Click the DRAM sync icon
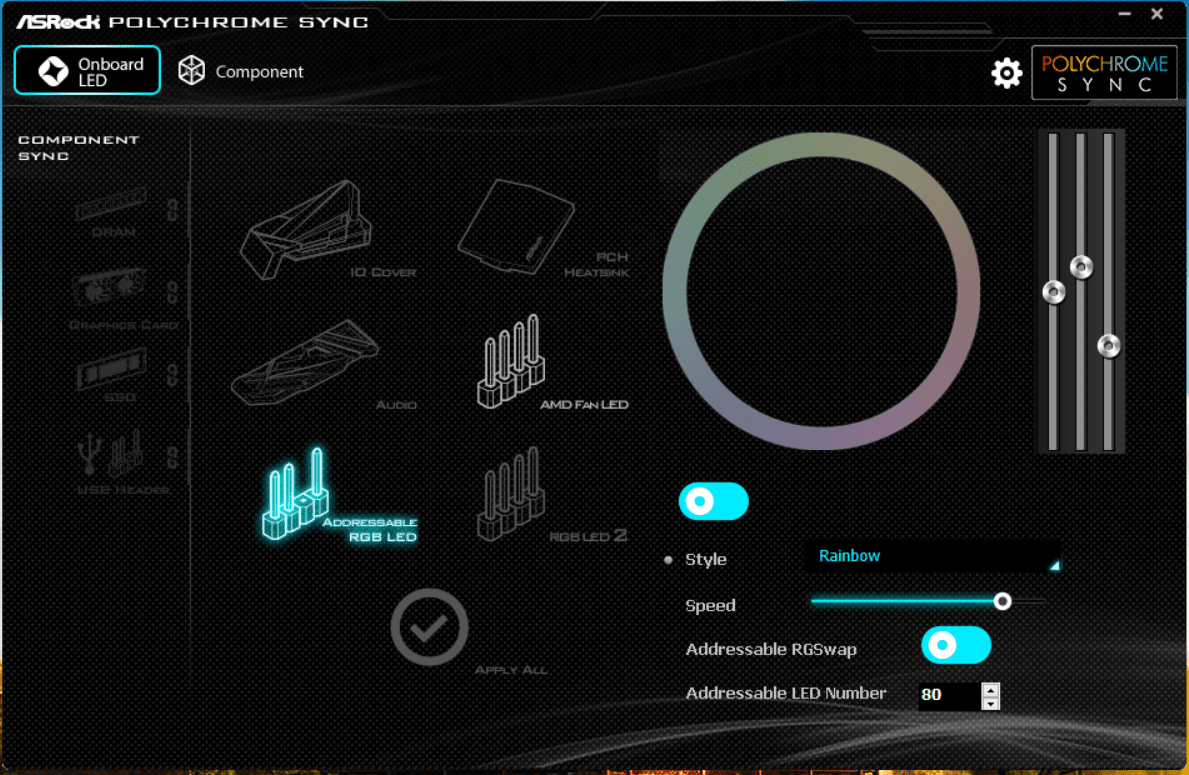The height and width of the screenshot is (775, 1189). coord(111,203)
